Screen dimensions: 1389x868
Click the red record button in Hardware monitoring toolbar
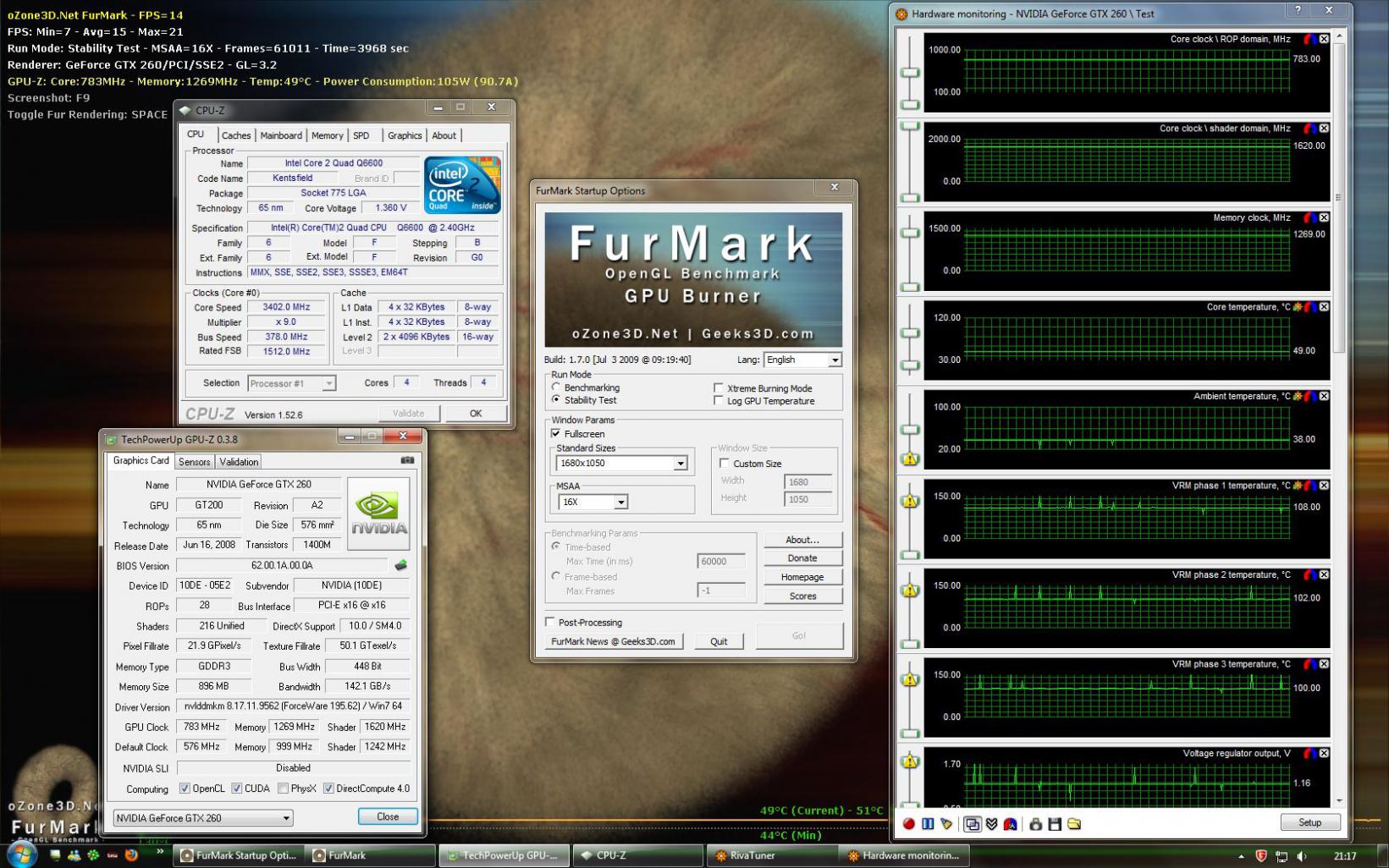(x=909, y=823)
